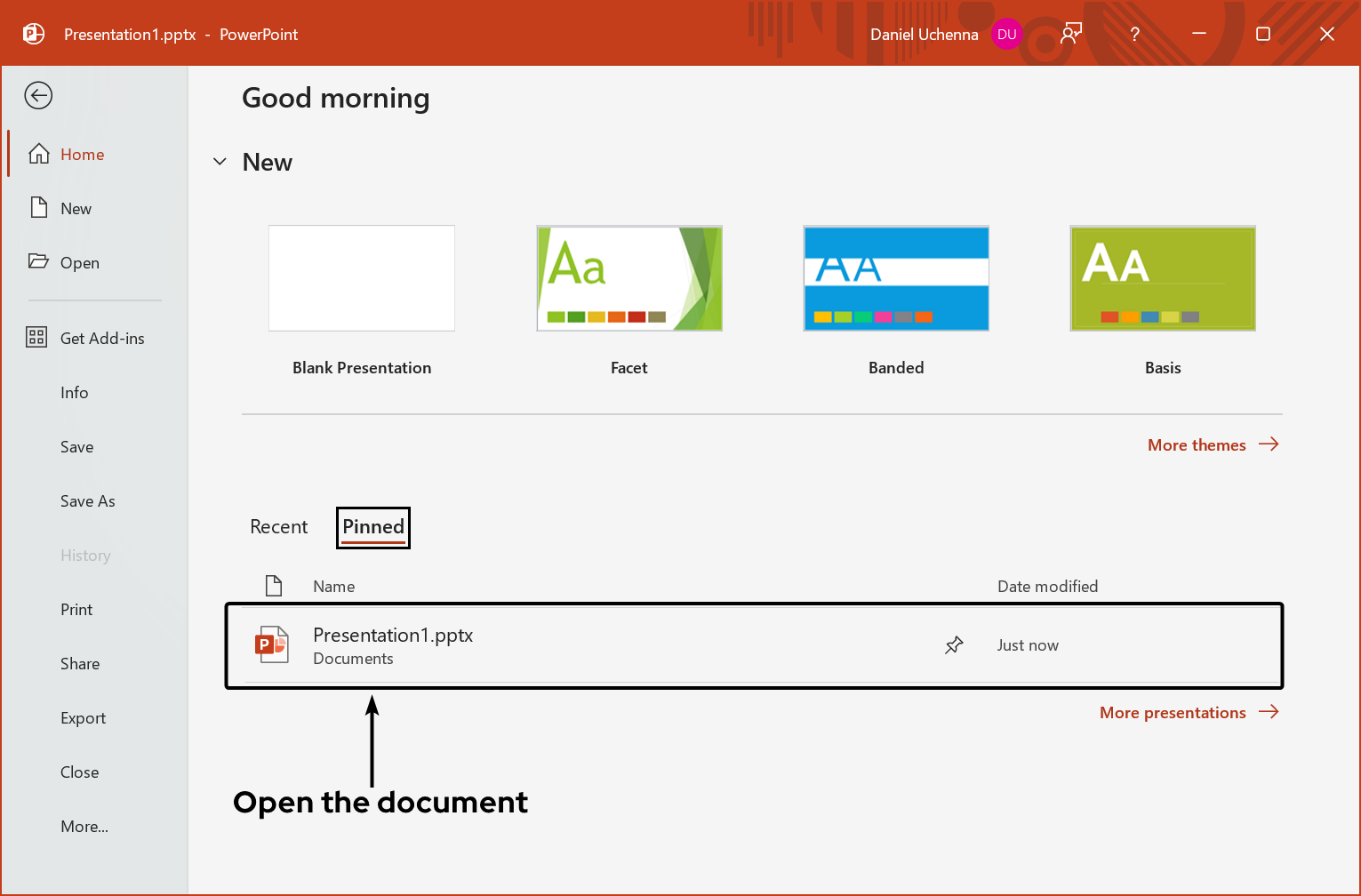Select the Pinned tab
Image resolution: width=1361 pixels, height=896 pixels.
(372, 526)
